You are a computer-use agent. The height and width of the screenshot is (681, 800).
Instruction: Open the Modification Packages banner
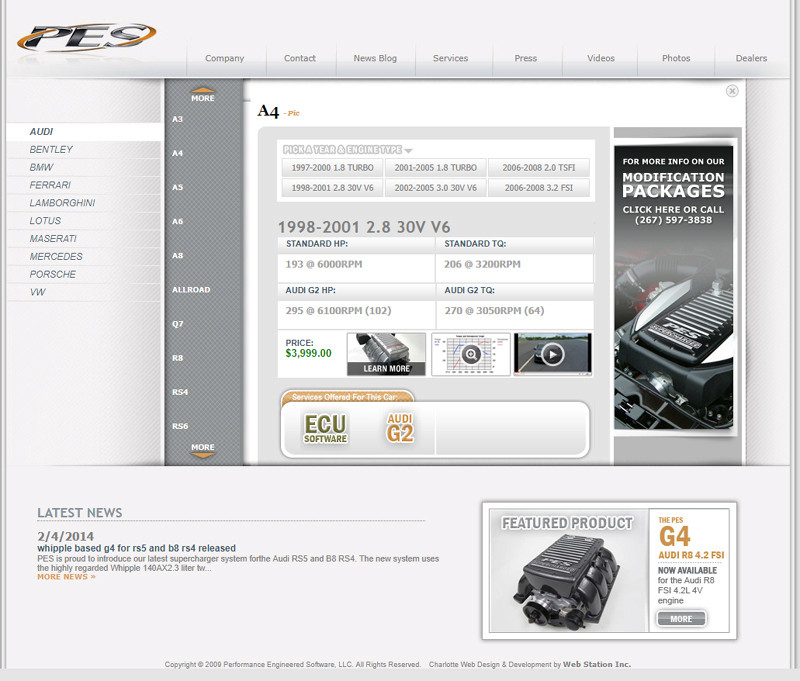673,287
